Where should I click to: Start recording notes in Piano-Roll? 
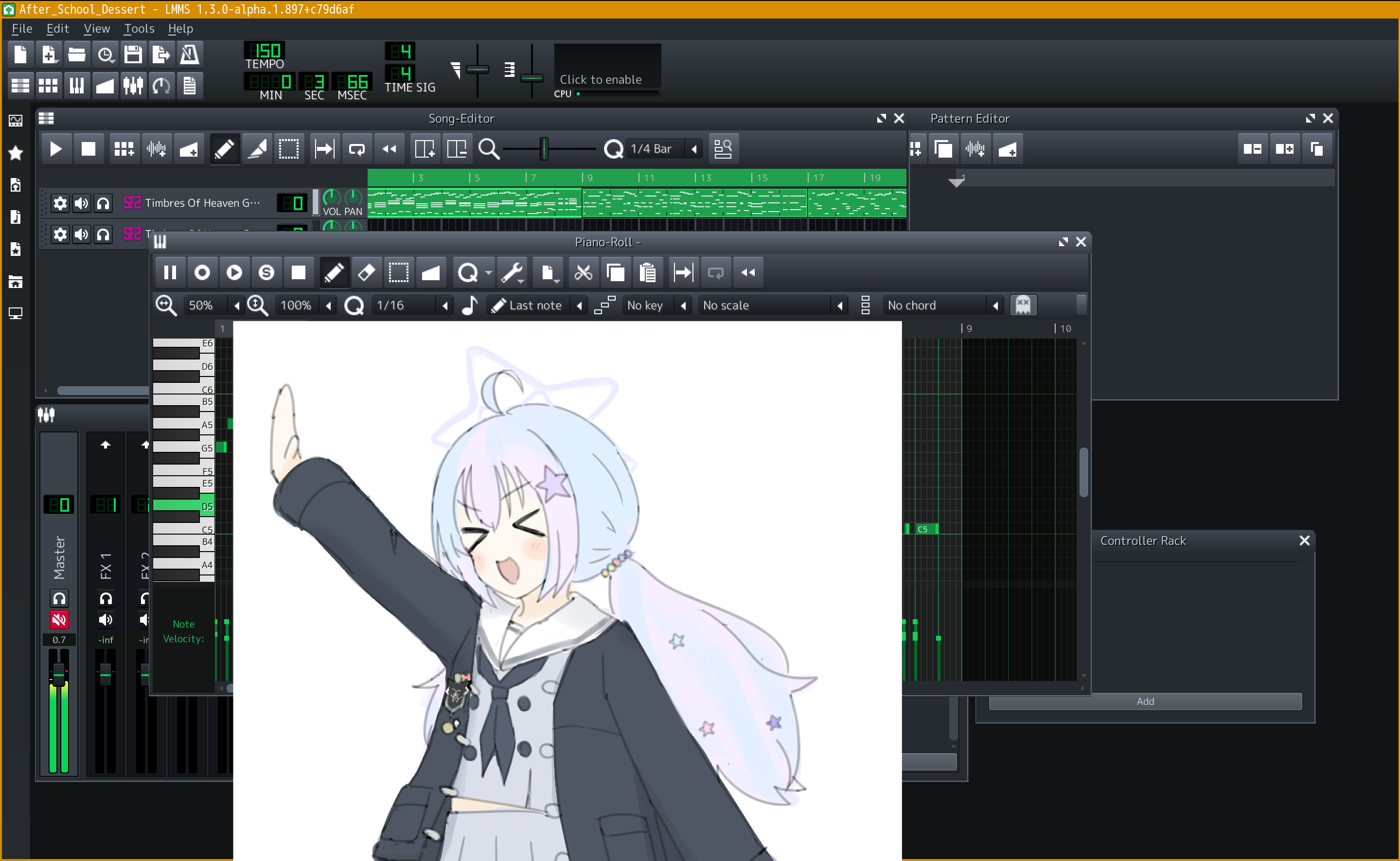pos(202,273)
